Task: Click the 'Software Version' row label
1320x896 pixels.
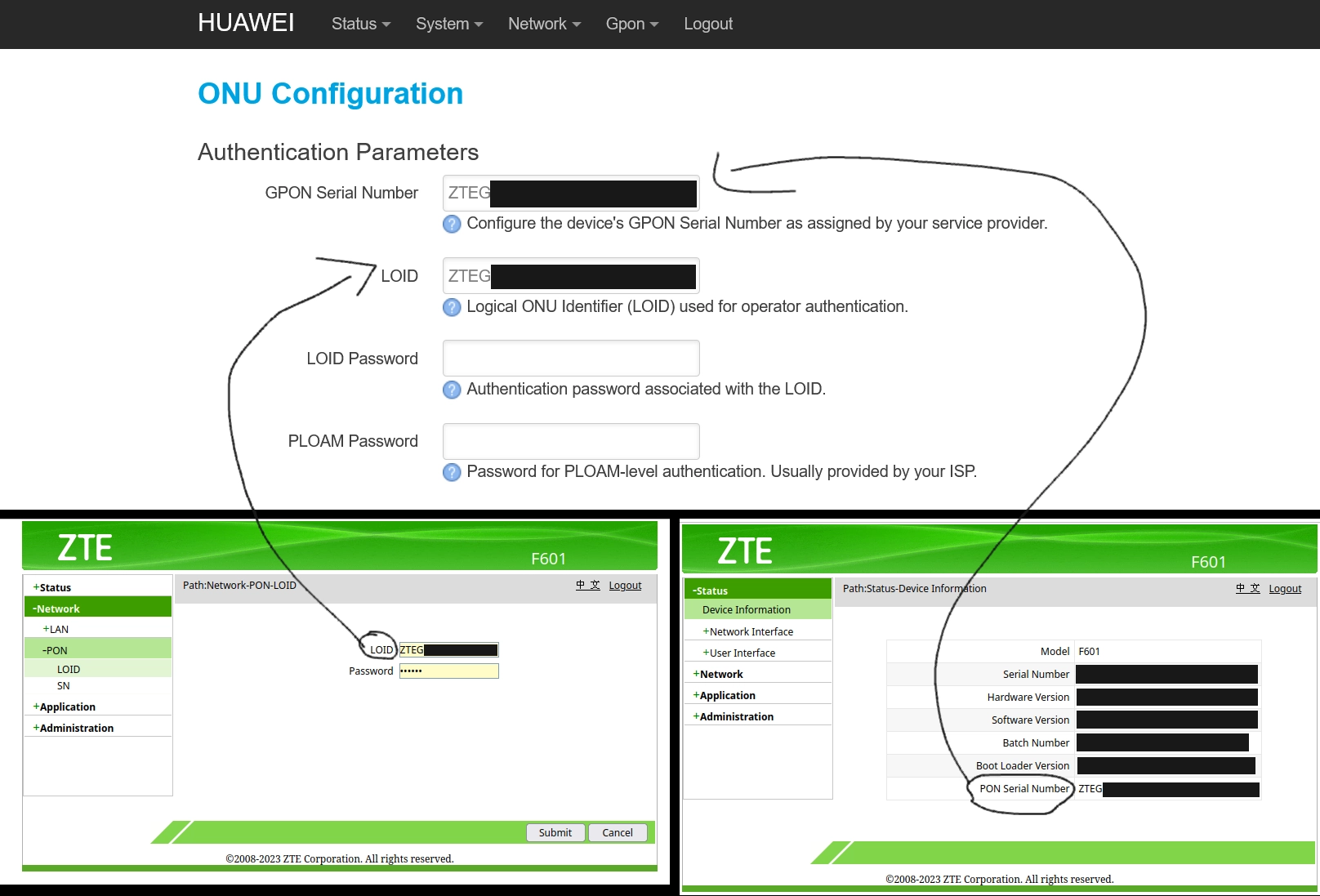Action: 1031,720
